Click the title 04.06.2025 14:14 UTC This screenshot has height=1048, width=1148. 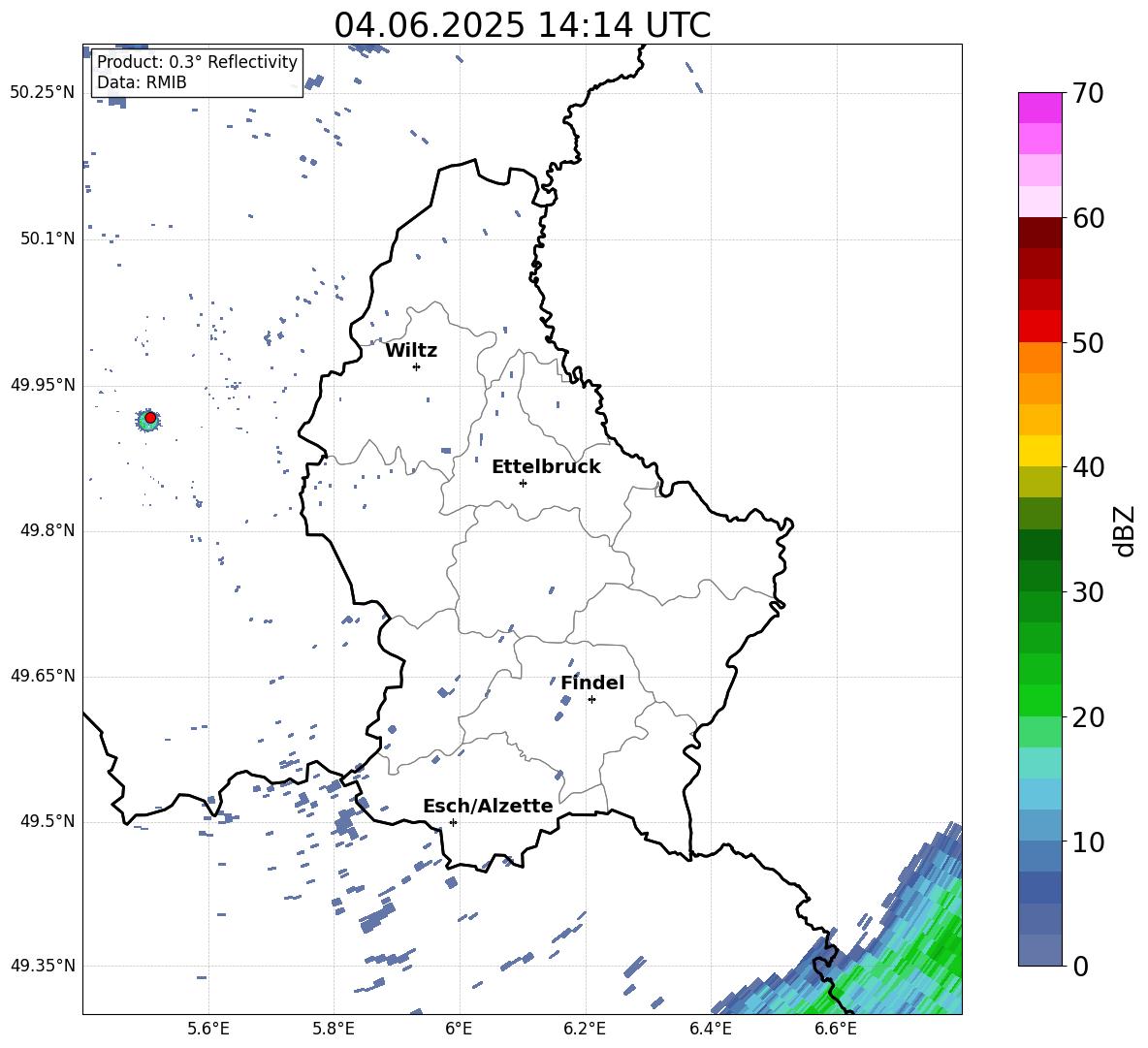coord(523,25)
